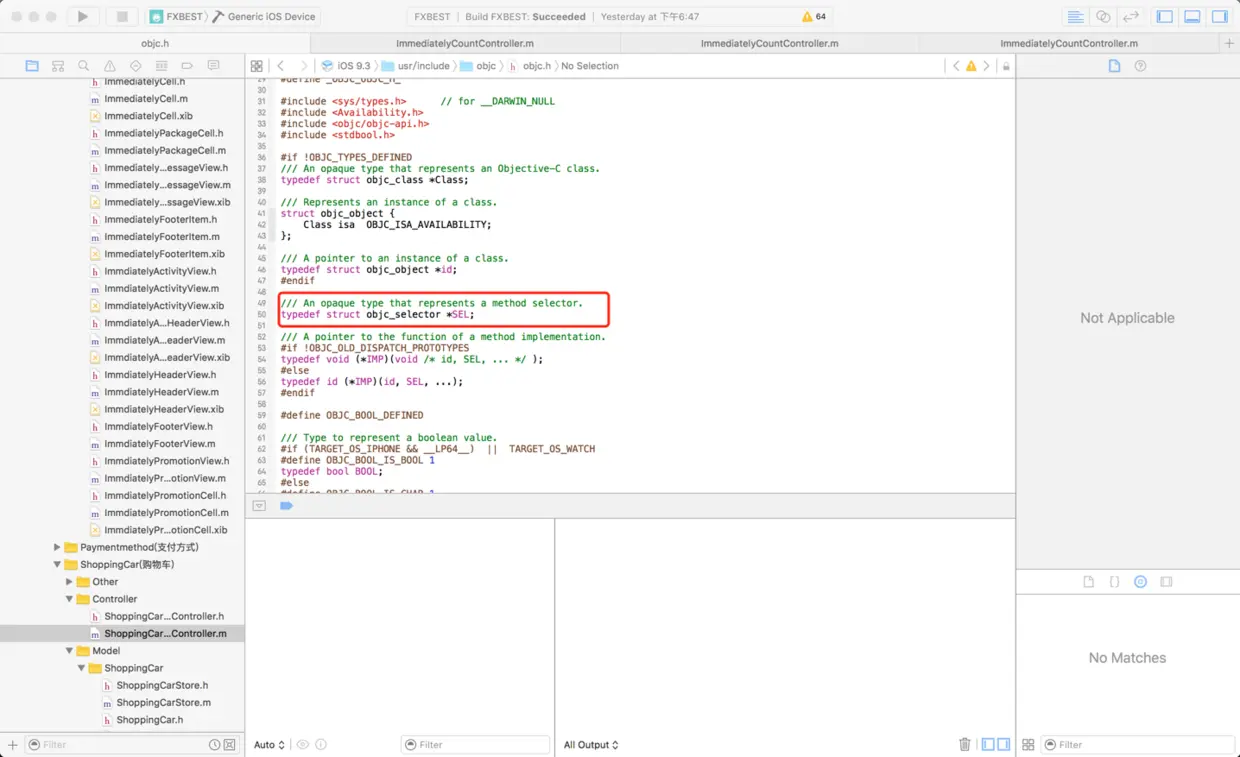Select ShoppingCarStore.h file
Image resolution: width=1240 pixels, height=757 pixels.
click(x=162, y=685)
